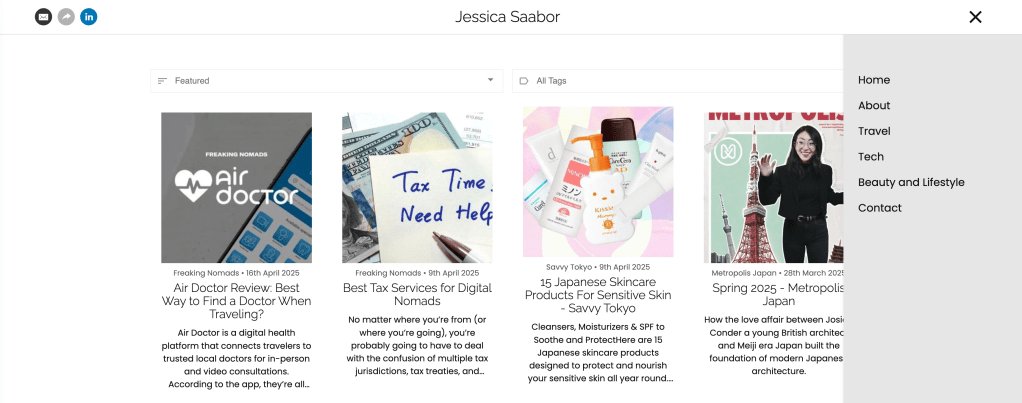This screenshot has height=403, width=1022.
Task: Open Beauty and Lifestyle menu item
Action: [910, 182]
